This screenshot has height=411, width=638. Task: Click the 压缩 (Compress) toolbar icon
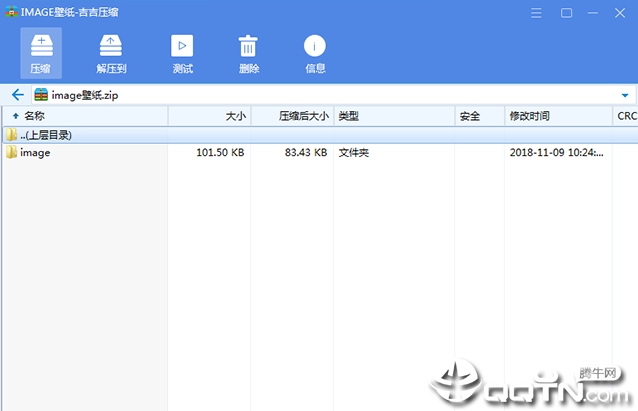point(41,53)
